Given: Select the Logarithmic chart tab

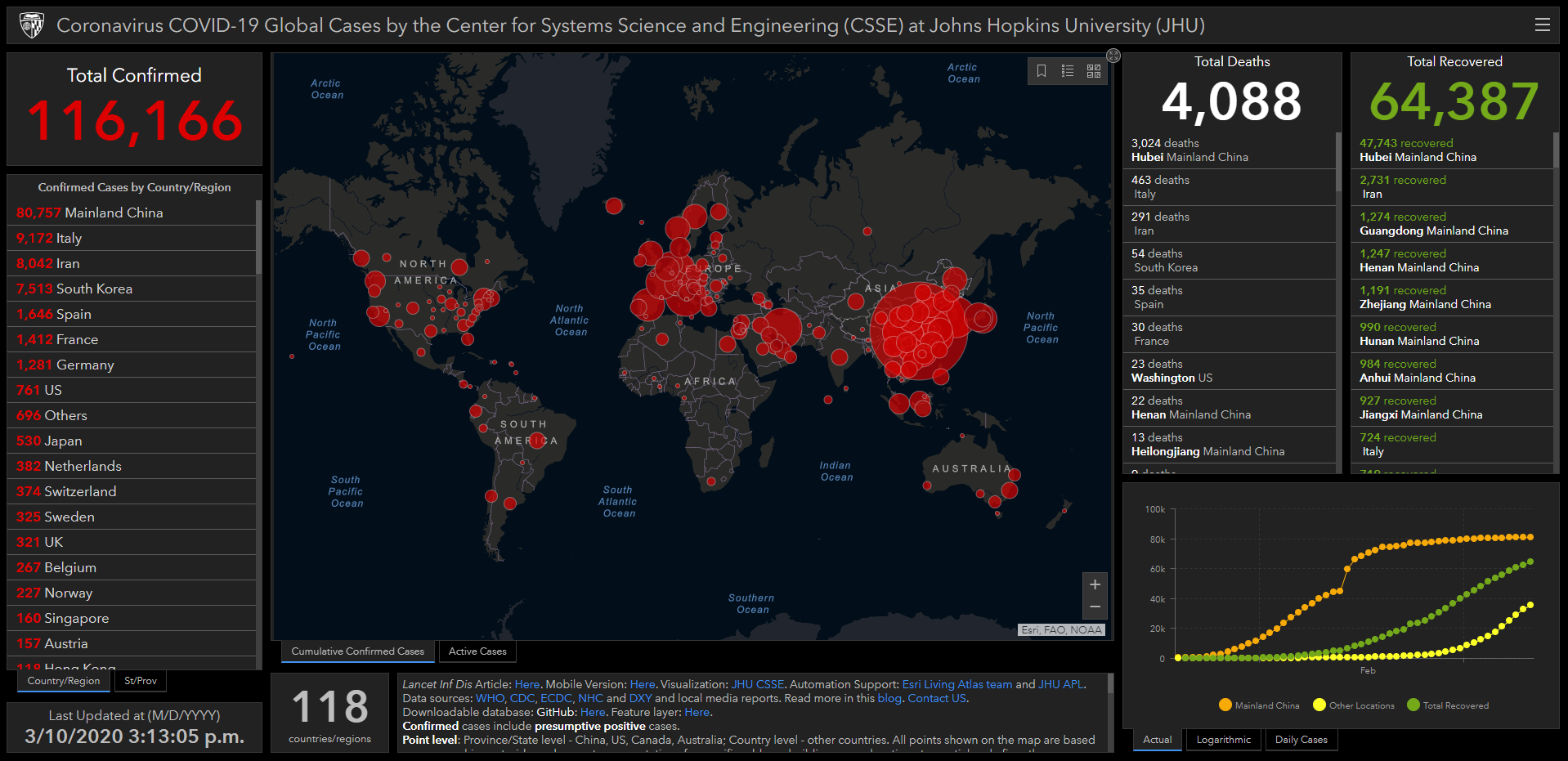Looking at the screenshot, I should 1223,740.
